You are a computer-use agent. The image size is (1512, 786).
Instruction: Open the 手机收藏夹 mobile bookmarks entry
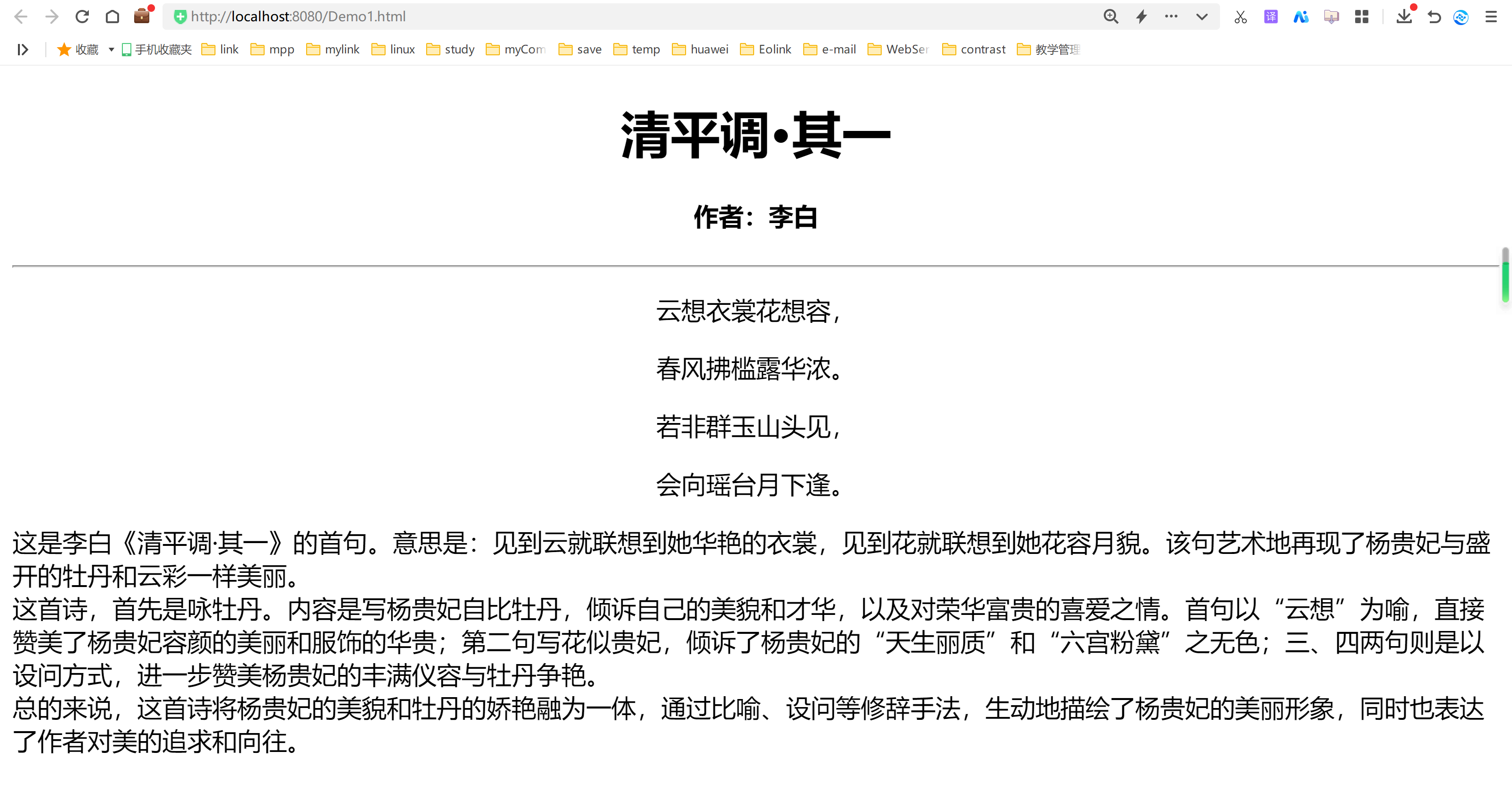(x=155, y=49)
